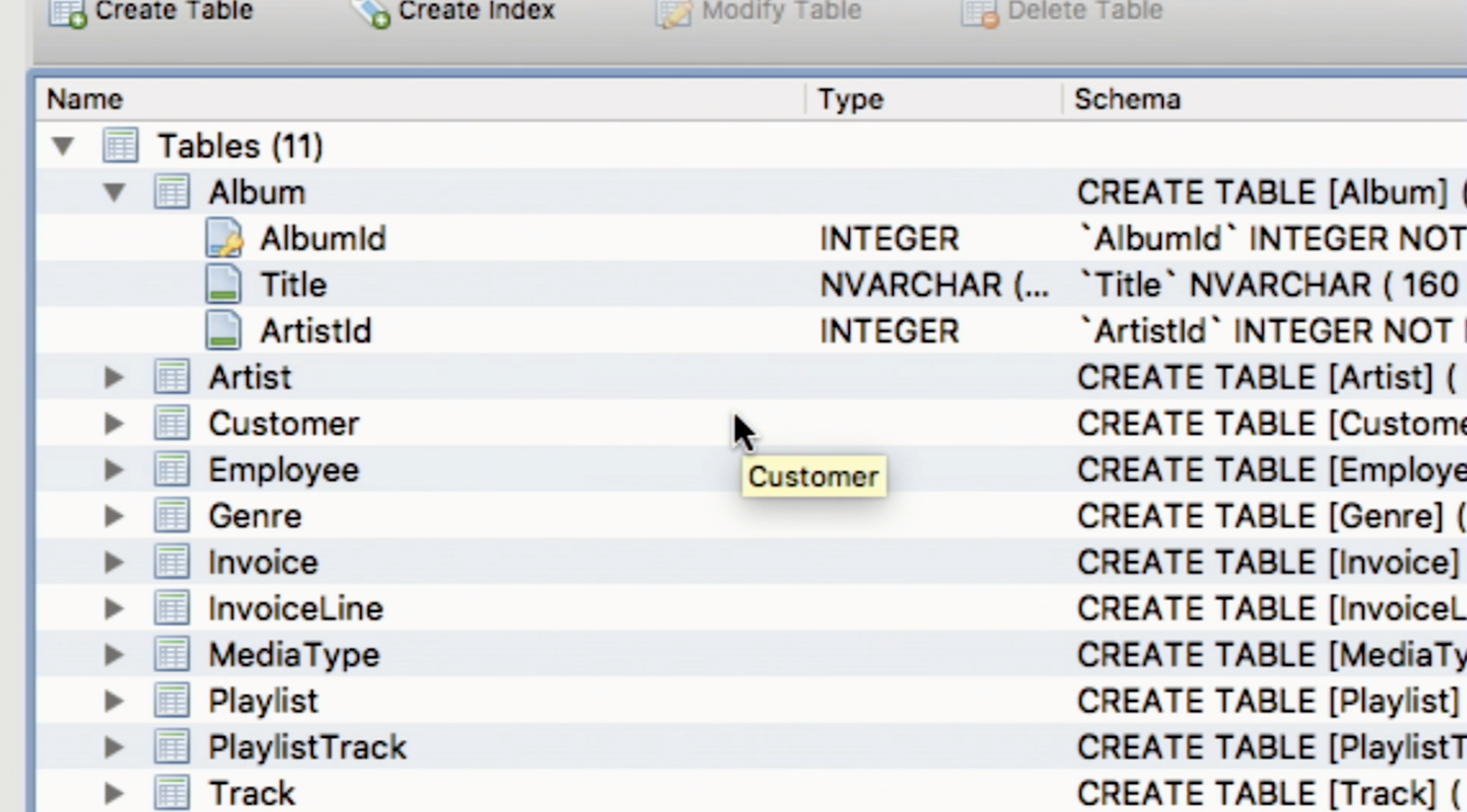Expand the Artist table node
The image size is (1467, 812).
coord(114,377)
